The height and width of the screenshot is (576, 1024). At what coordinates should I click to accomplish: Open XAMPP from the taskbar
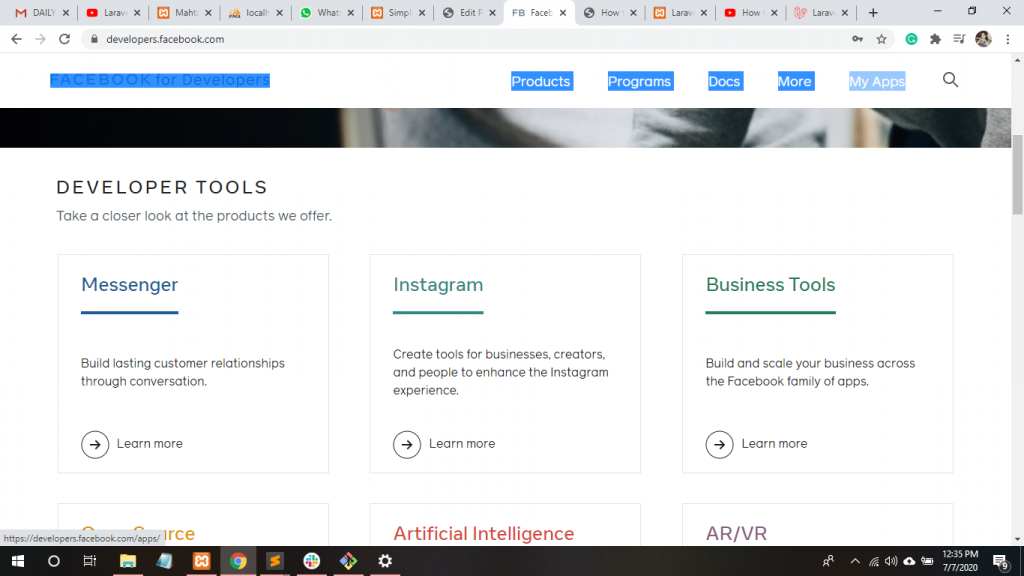(202, 561)
